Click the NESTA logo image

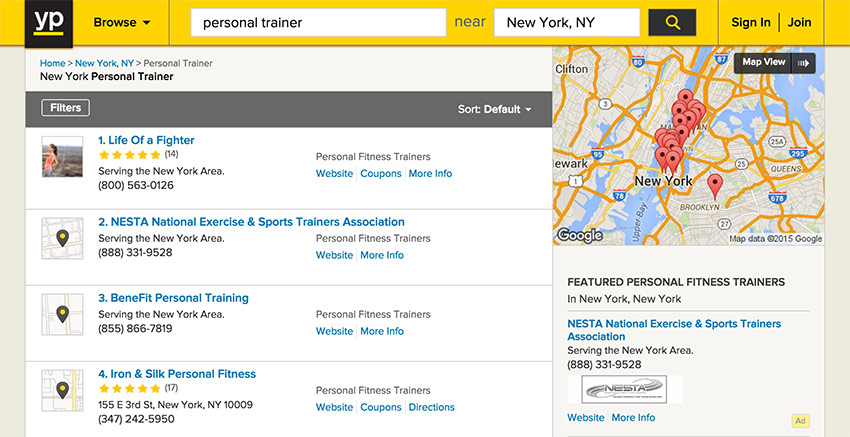pyautogui.click(x=624, y=390)
